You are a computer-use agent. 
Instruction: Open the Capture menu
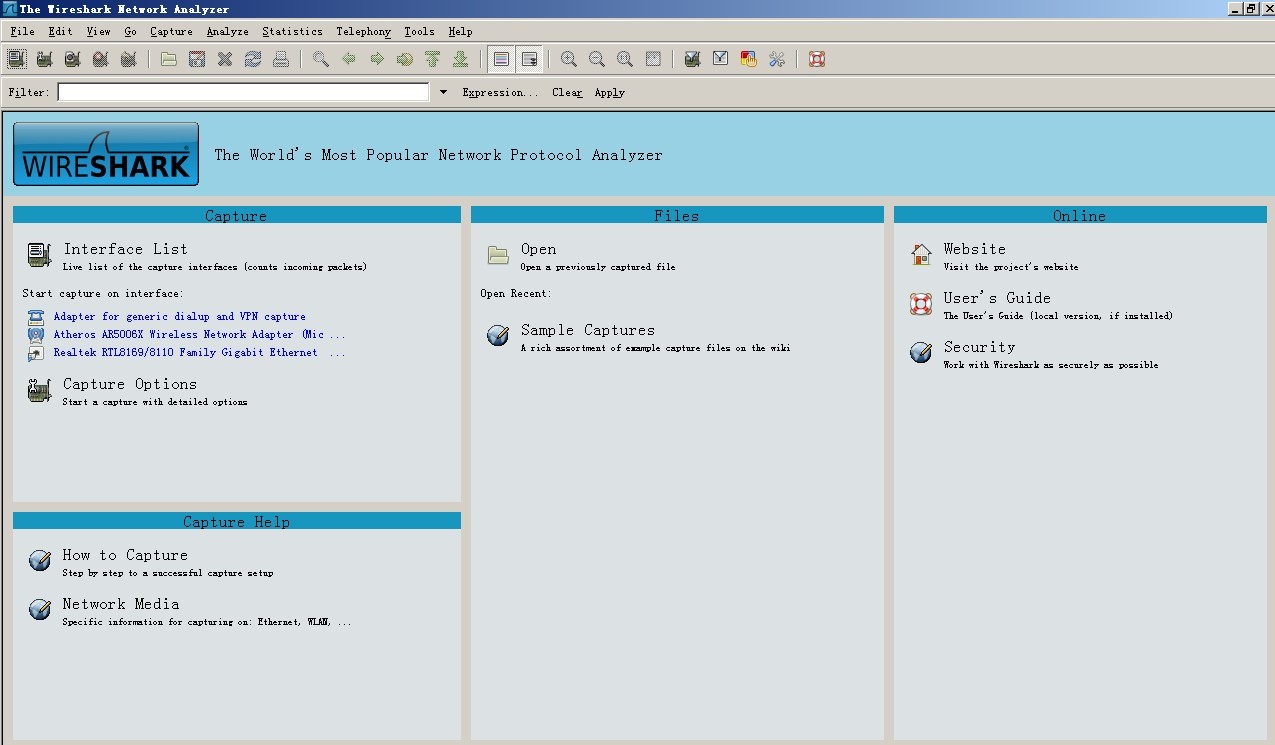click(172, 32)
